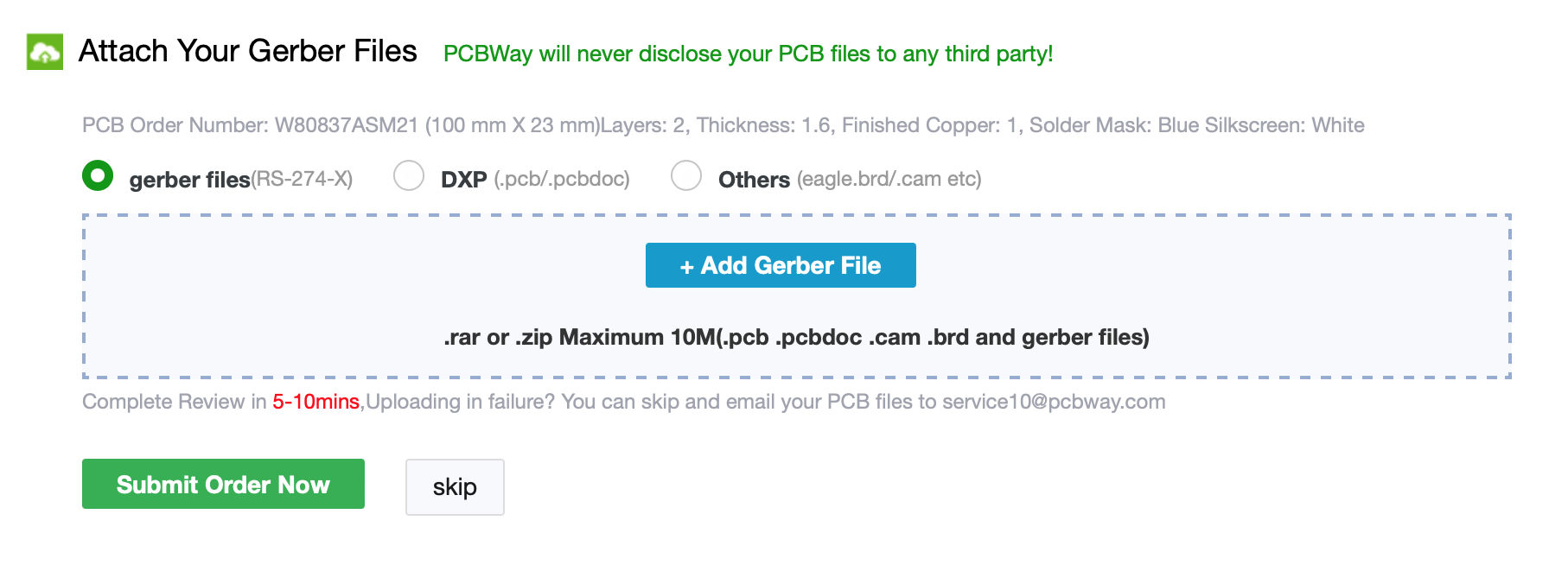Click the "DXP (.pcb/.pcbdoc)" label text
This screenshot has height=584, width=1568.
(x=535, y=180)
